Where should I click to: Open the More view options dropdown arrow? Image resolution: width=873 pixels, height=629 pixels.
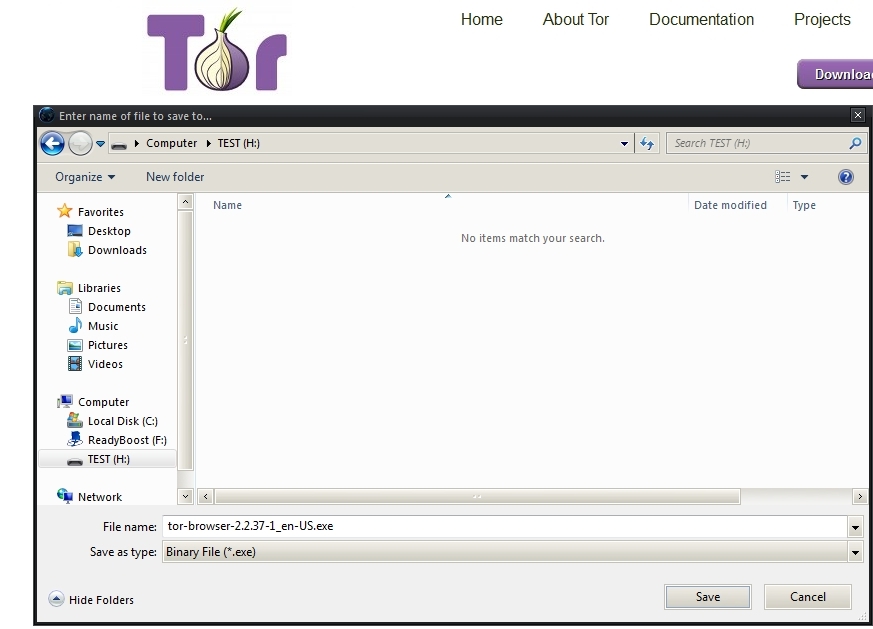click(804, 177)
